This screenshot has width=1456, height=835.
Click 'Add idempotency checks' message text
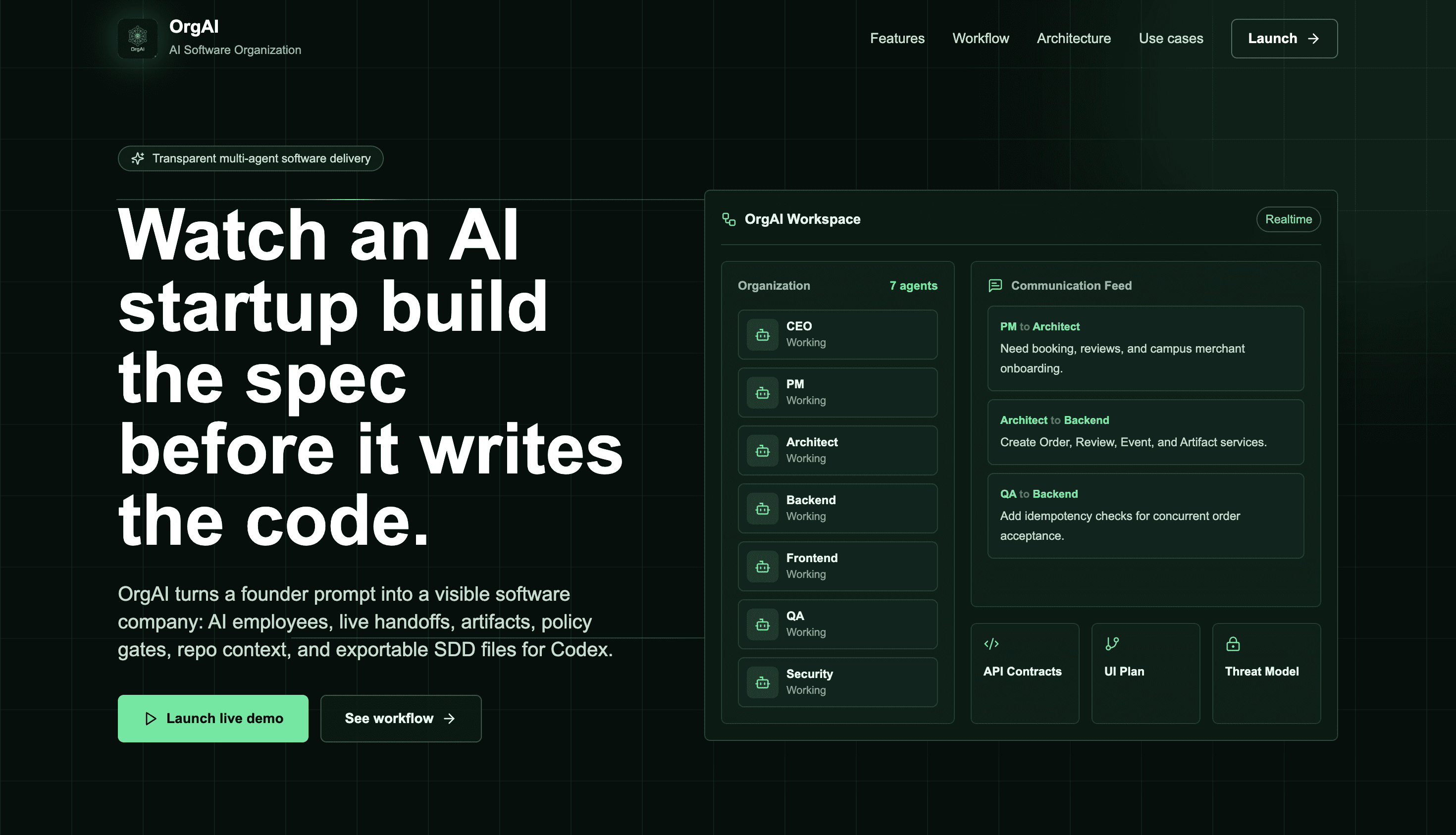pos(1120,526)
